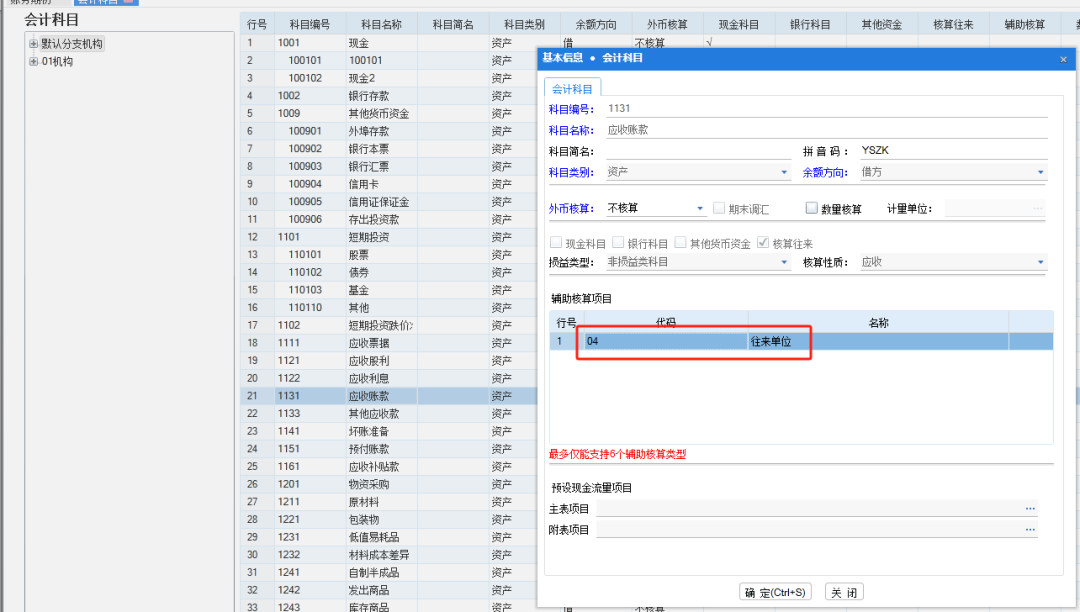Select the 低值易耗品 account row
The image size is (1080, 612).
(x=389, y=537)
